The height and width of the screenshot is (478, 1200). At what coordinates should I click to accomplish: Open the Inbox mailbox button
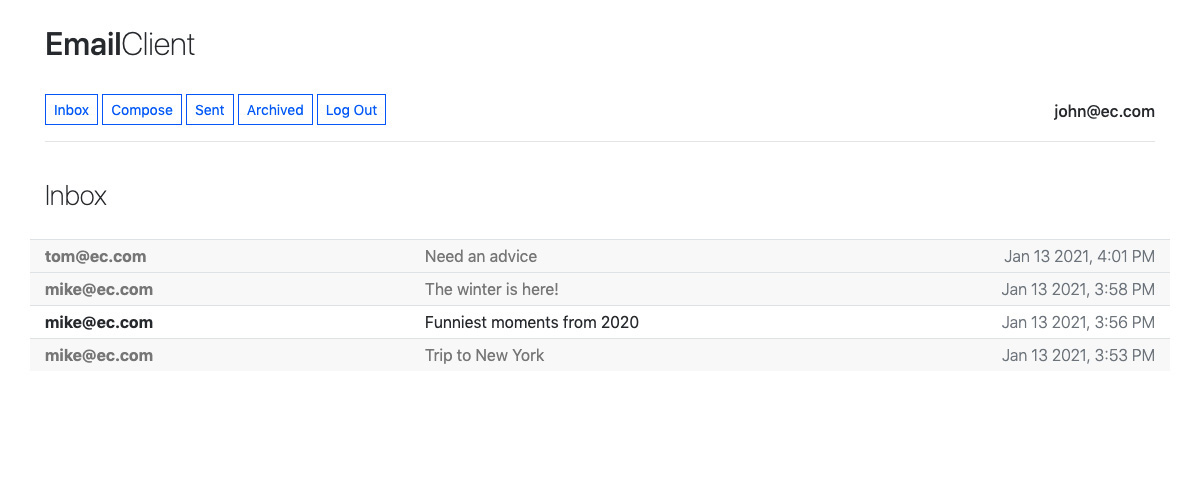pyautogui.click(x=71, y=110)
